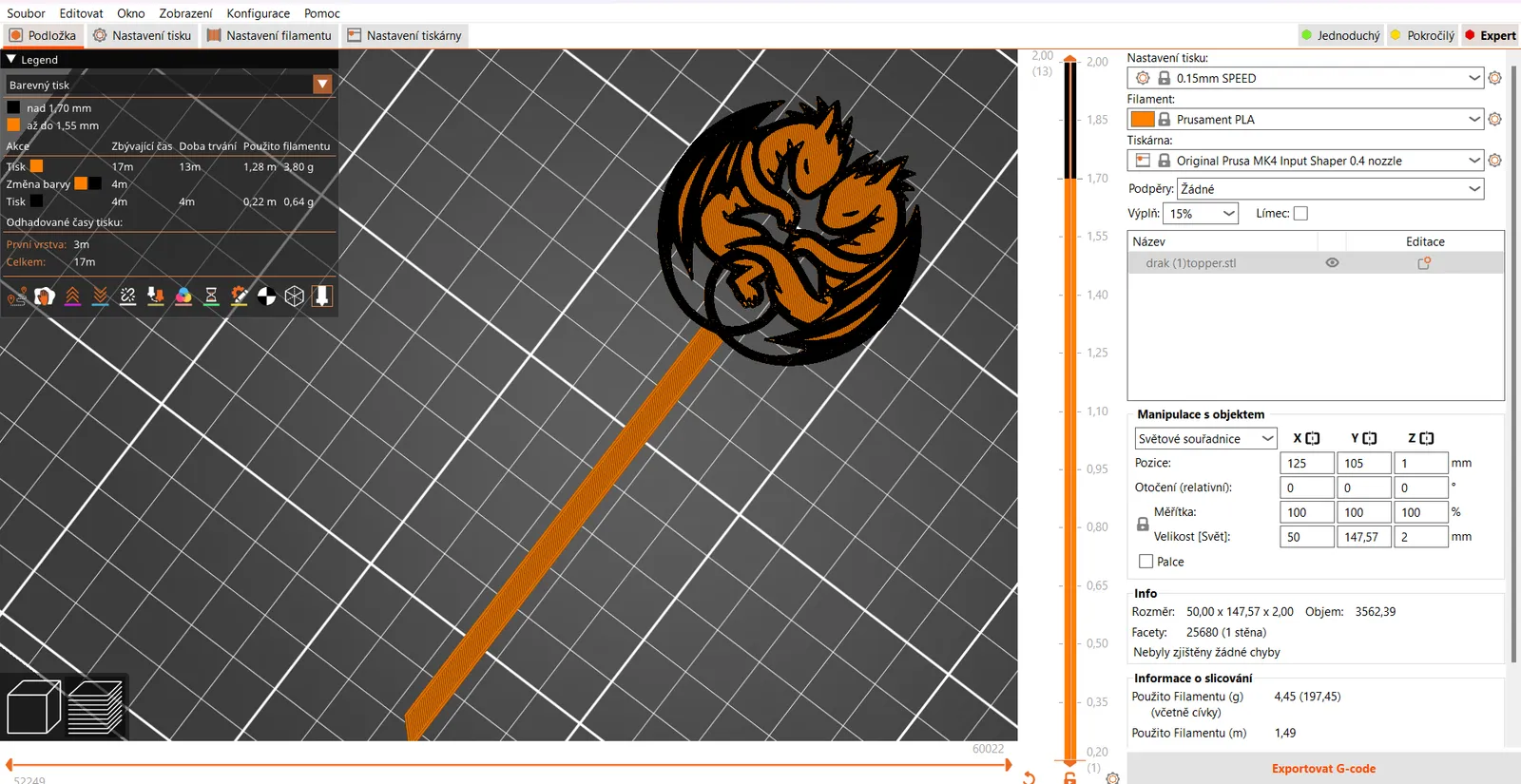Open print settings gear next to 0.15mm SPEED
Image resolution: width=1521 pixels, height=784 pixels.
click(1494, 78)
